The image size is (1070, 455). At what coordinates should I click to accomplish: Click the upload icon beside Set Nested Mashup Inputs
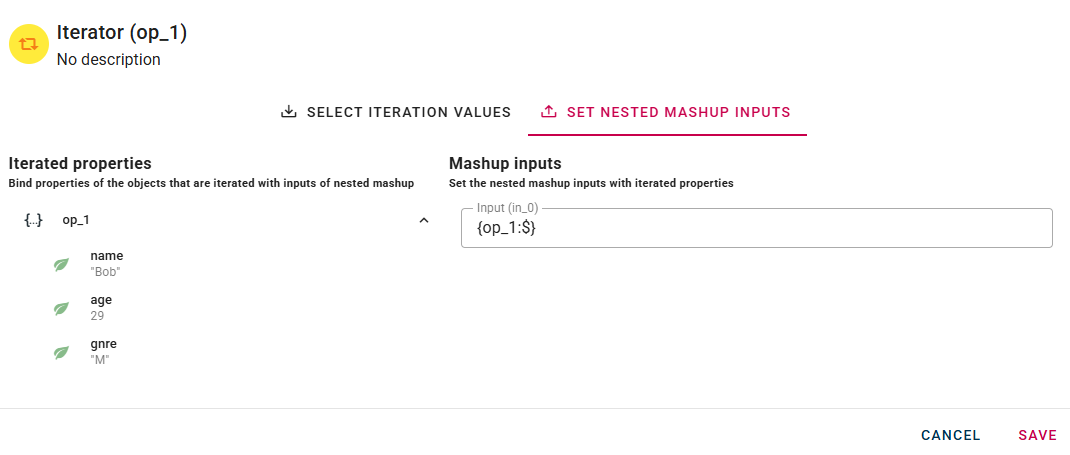point(548,112)
